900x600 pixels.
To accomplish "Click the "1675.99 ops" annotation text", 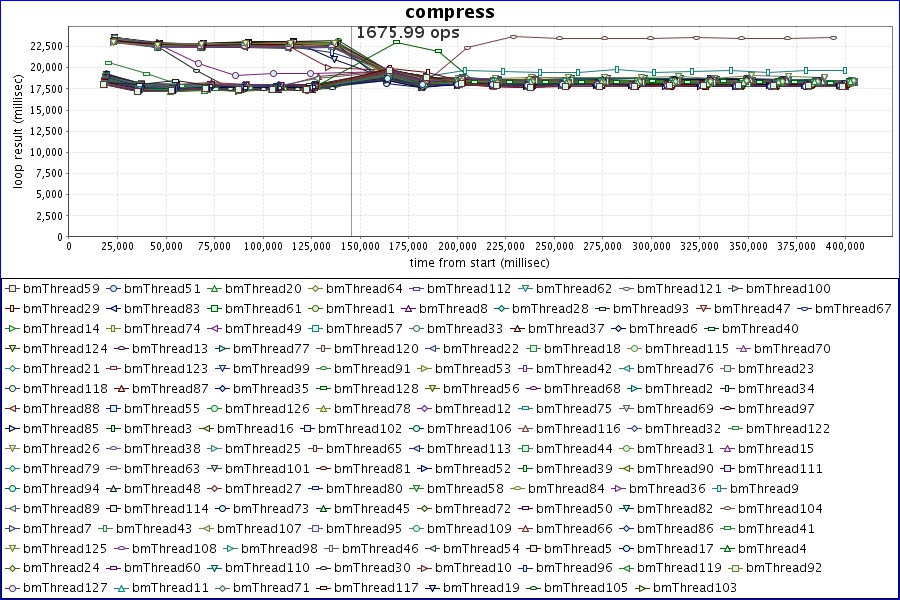I will pyautogui.click(x=407, y=33).
